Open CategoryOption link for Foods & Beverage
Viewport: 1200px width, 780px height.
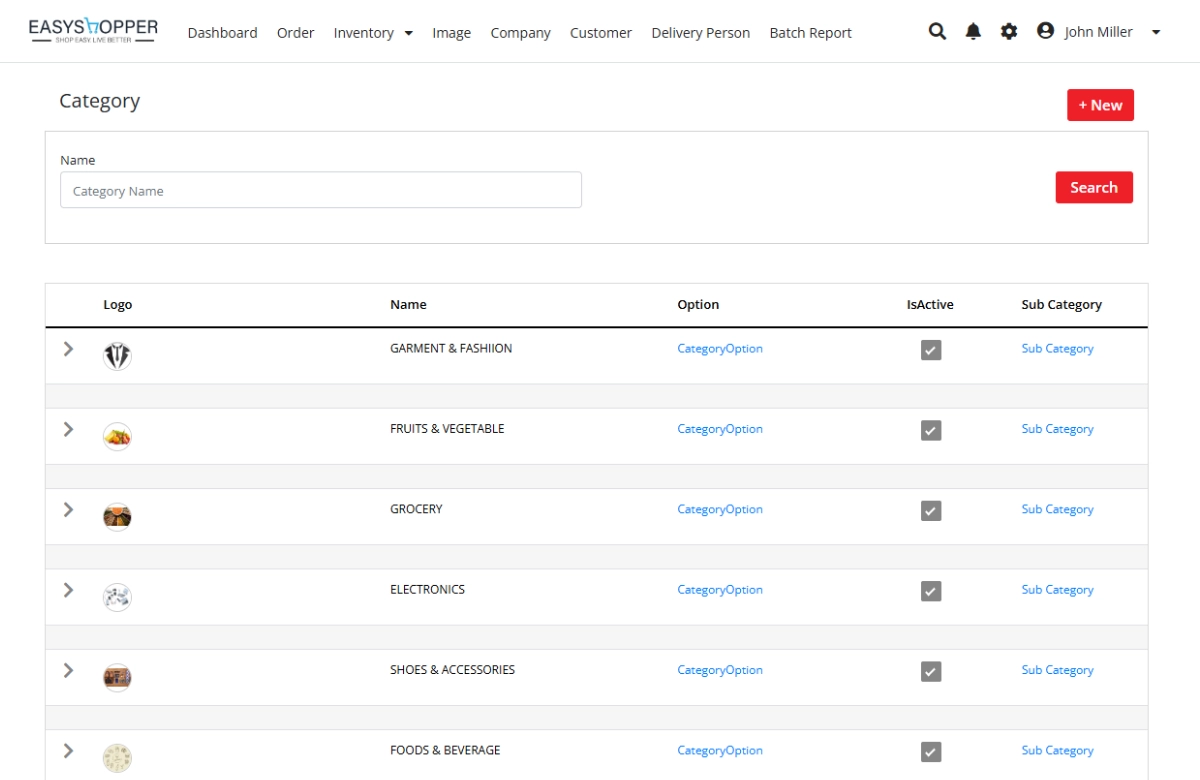click(x=719, y=751)
